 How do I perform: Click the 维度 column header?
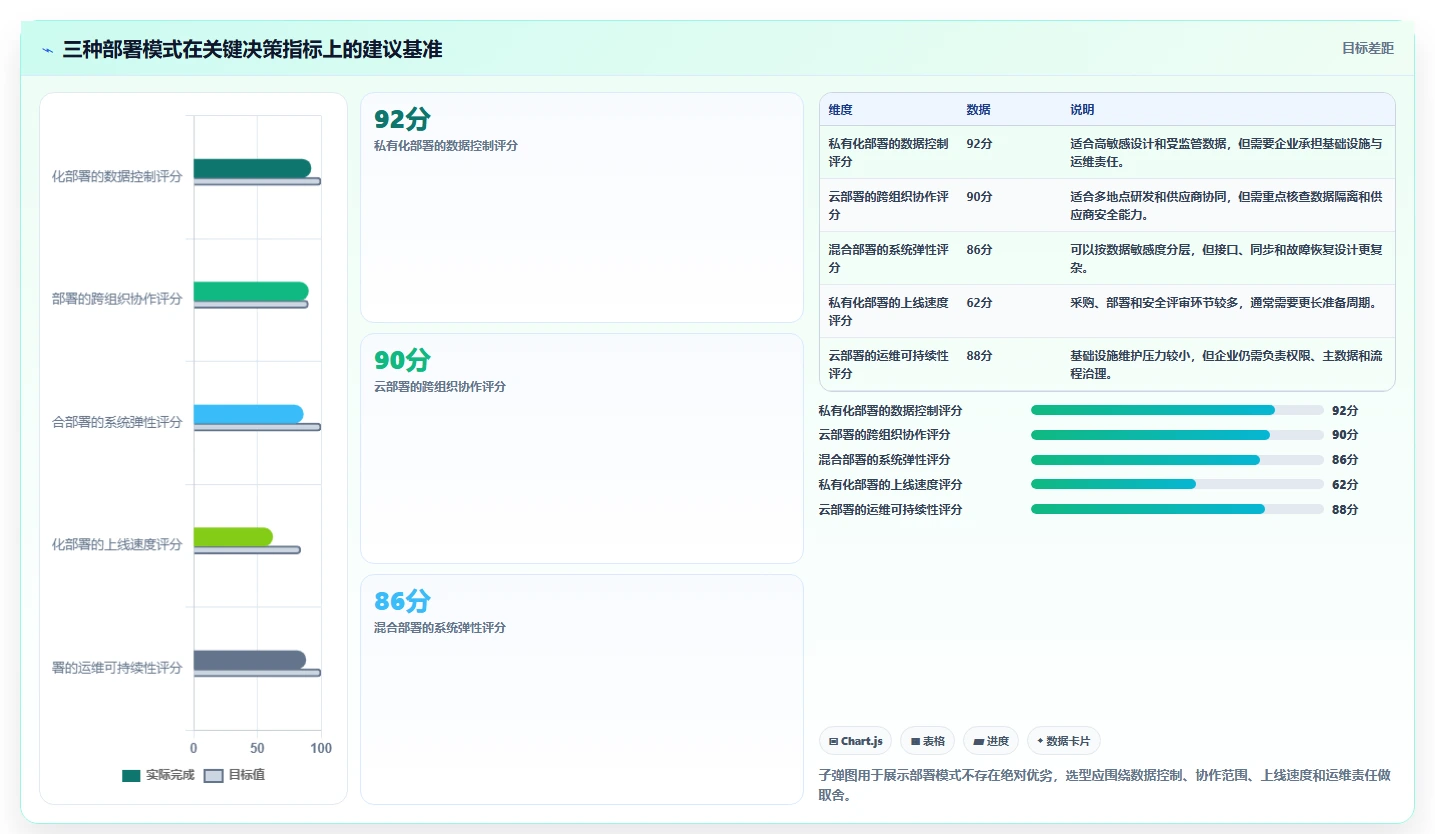(x=841, y=110)
